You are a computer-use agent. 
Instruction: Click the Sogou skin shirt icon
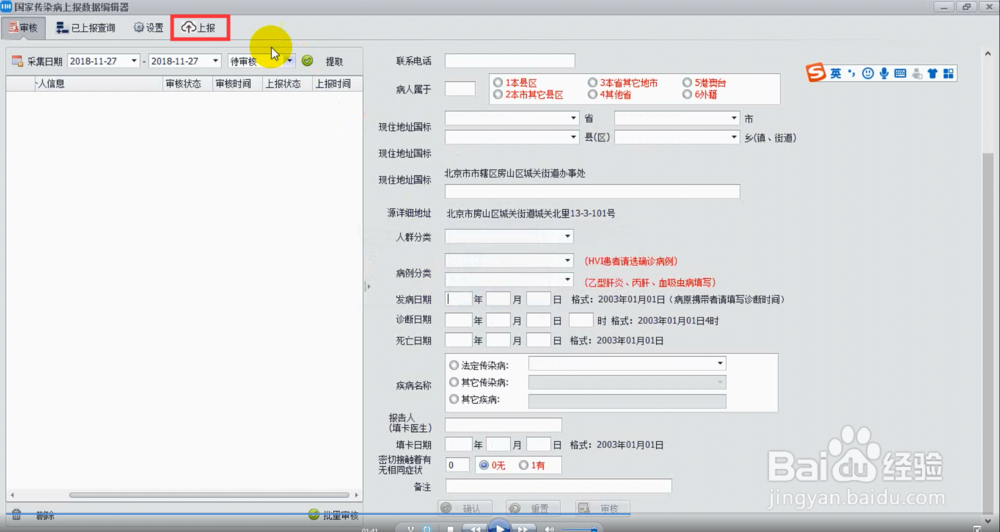point(932,73)
